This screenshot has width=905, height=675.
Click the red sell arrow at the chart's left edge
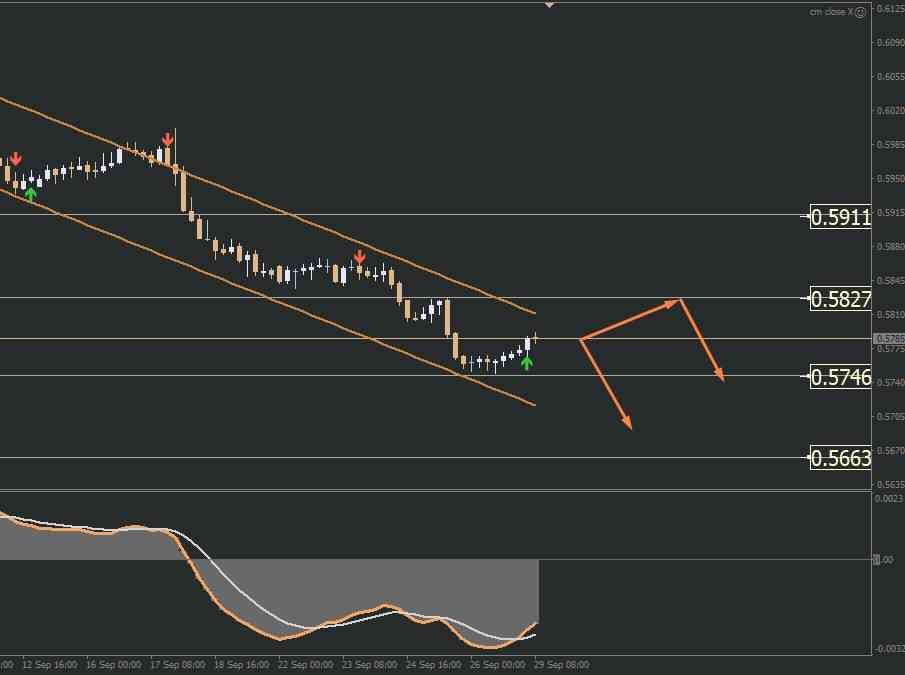(x=16, y=159)
